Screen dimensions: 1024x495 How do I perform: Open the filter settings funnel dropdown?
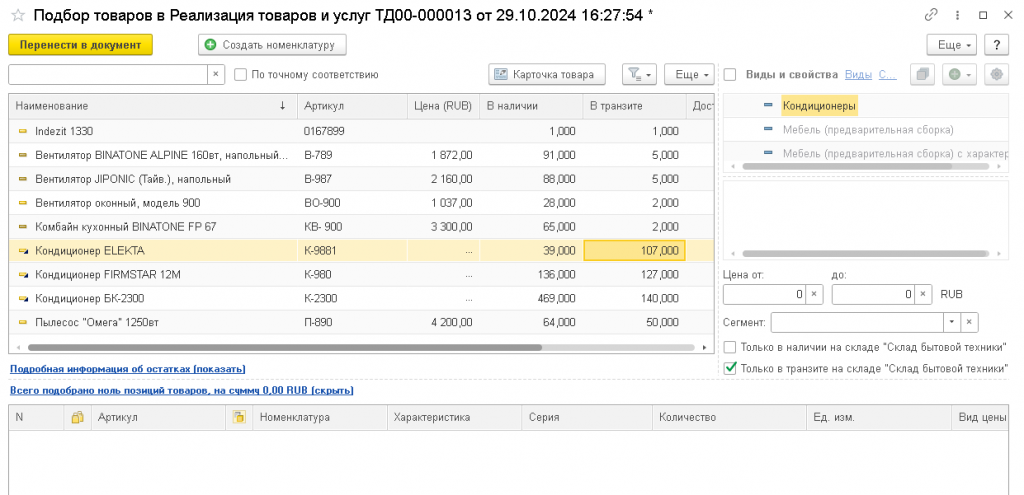639,74
